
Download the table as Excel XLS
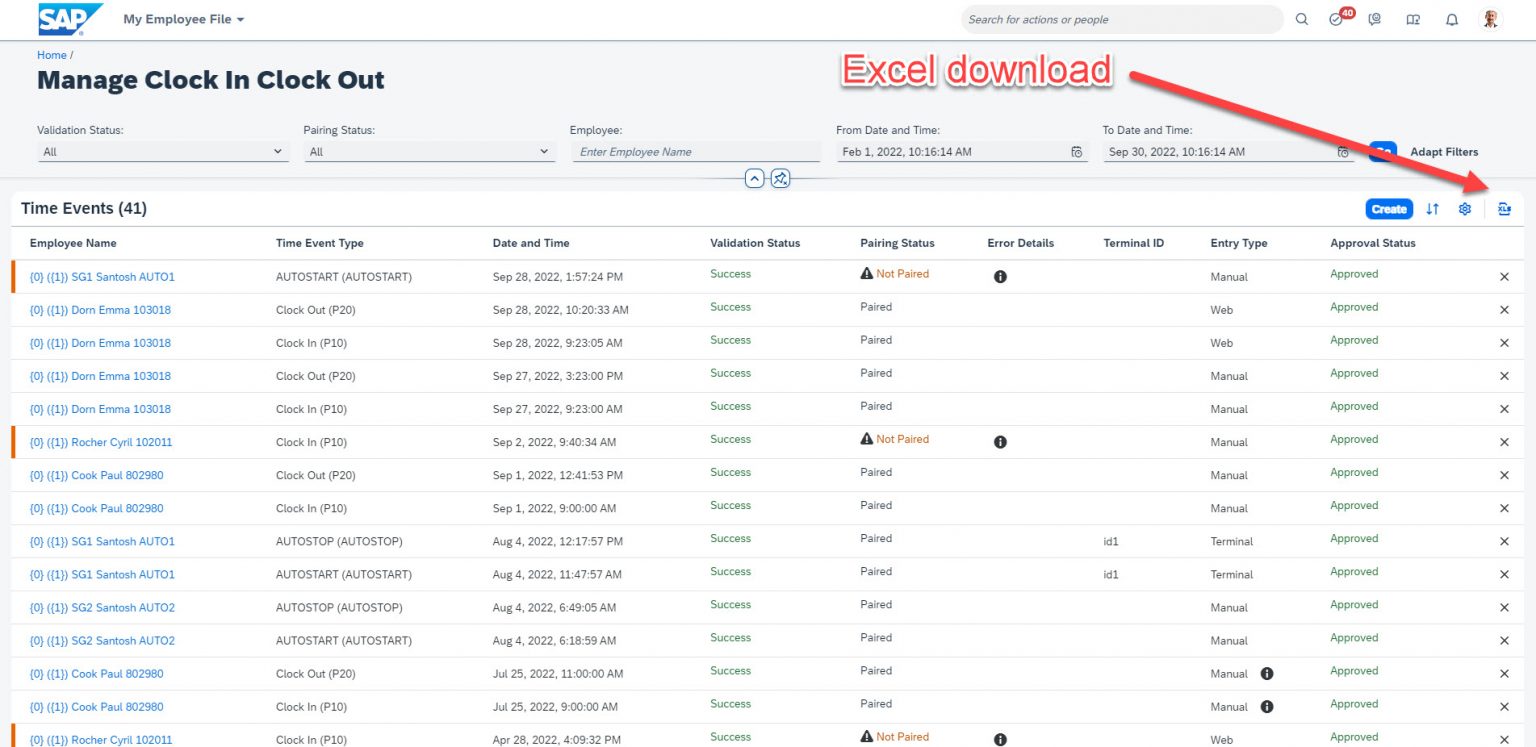click(1505, 209)
